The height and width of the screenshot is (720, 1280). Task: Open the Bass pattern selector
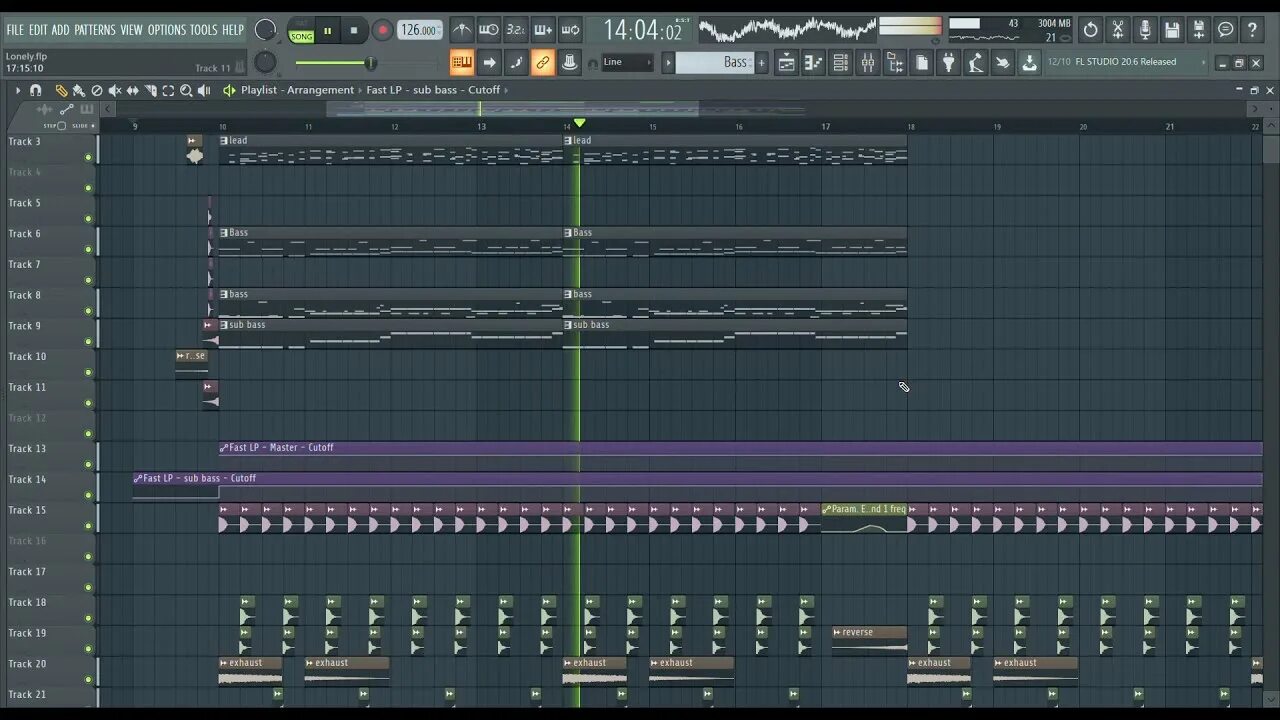(x=714, y=62)
